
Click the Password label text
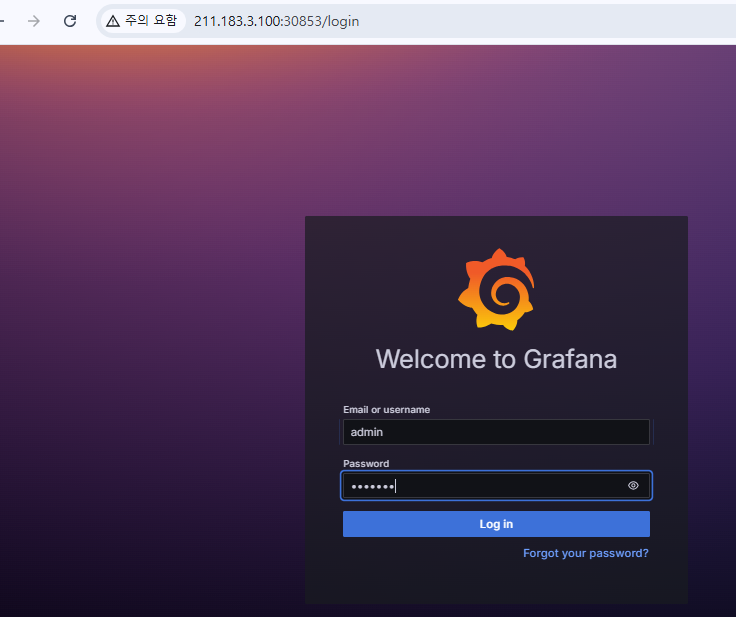pyautogui.click(x=366, y=463)
